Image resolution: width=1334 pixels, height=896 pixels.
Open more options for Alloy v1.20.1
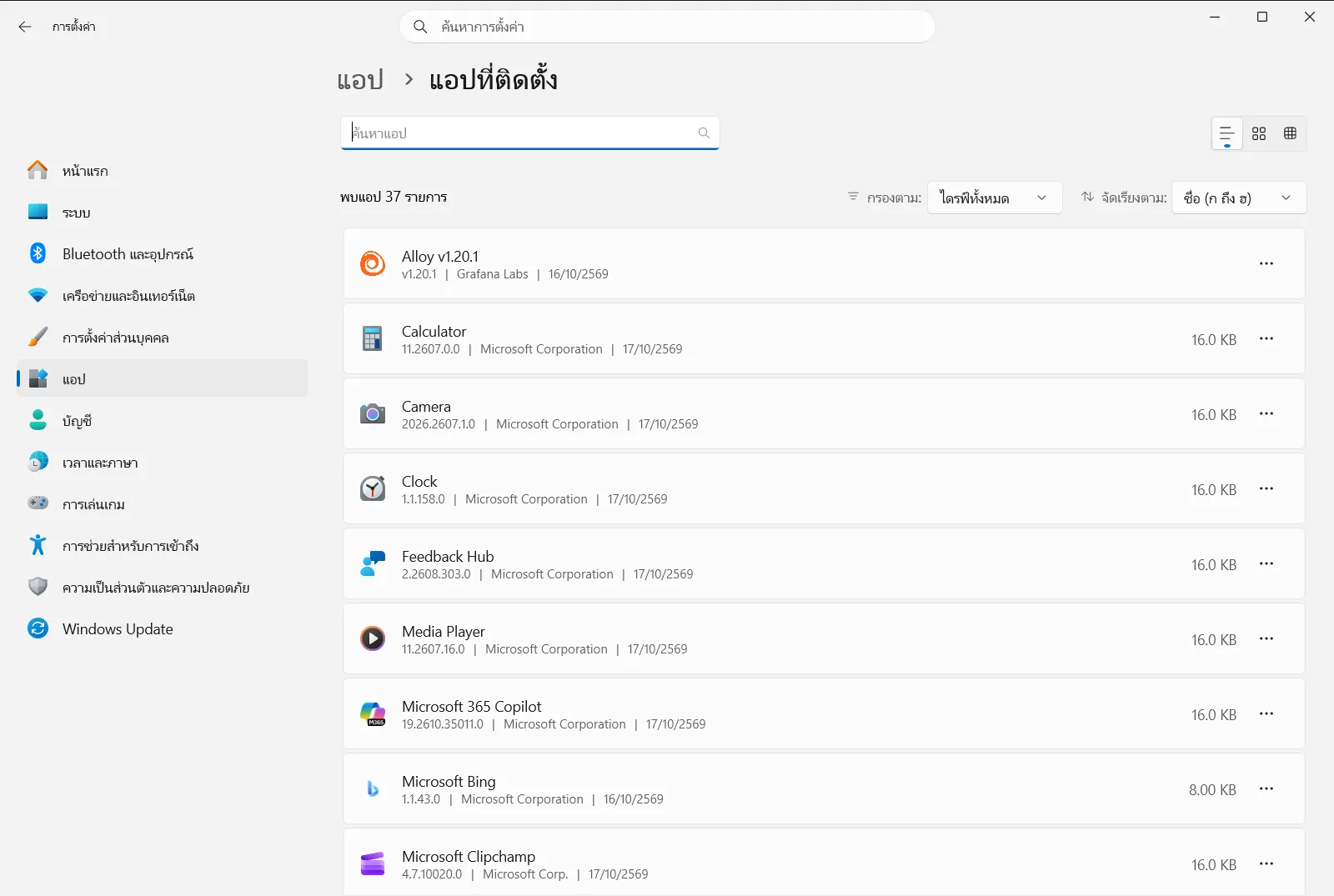1266,263
